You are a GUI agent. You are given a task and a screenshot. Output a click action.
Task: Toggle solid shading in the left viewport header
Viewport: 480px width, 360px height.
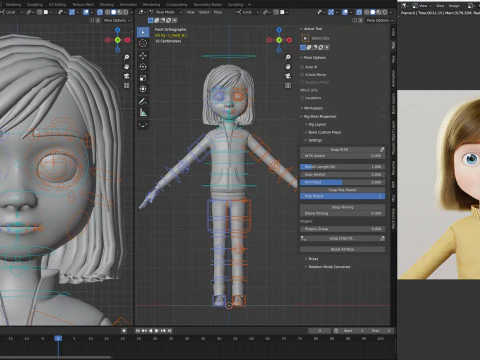[x=114, y=12]
